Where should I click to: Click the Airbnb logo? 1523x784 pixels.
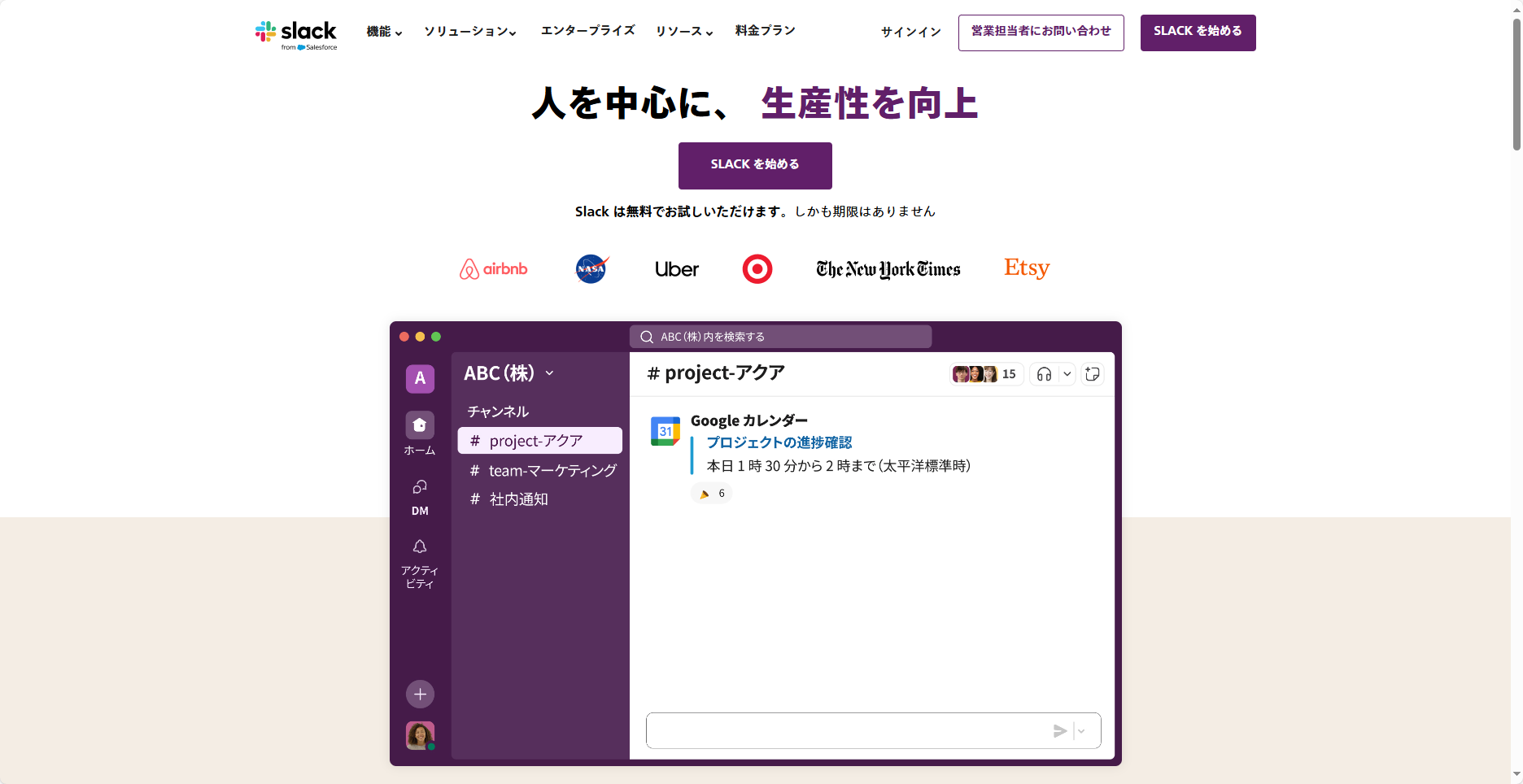pos(493,269)
